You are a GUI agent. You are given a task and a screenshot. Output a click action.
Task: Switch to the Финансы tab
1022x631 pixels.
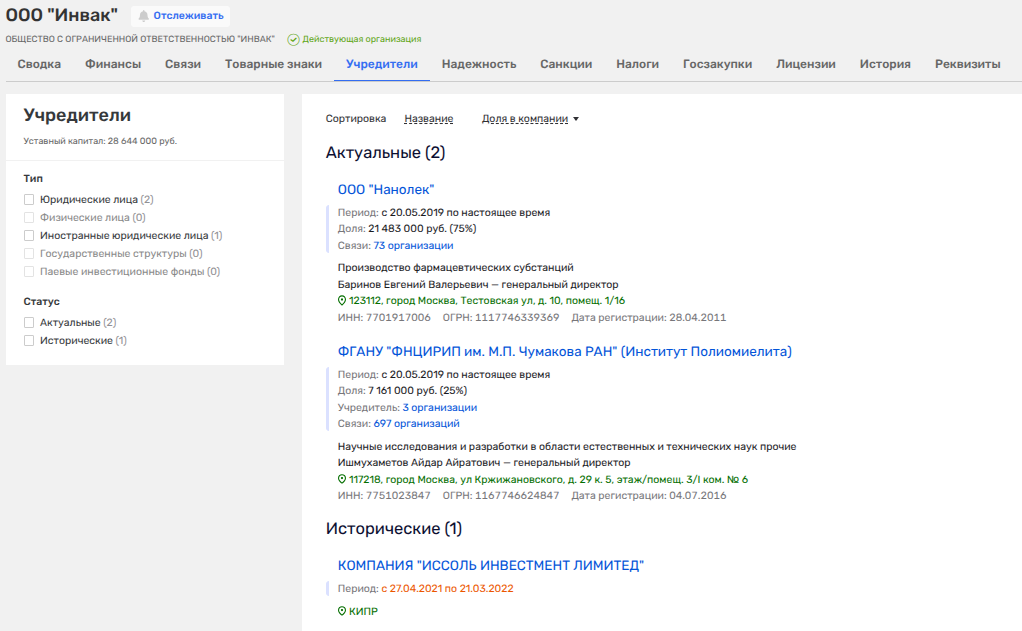[111, 64]
